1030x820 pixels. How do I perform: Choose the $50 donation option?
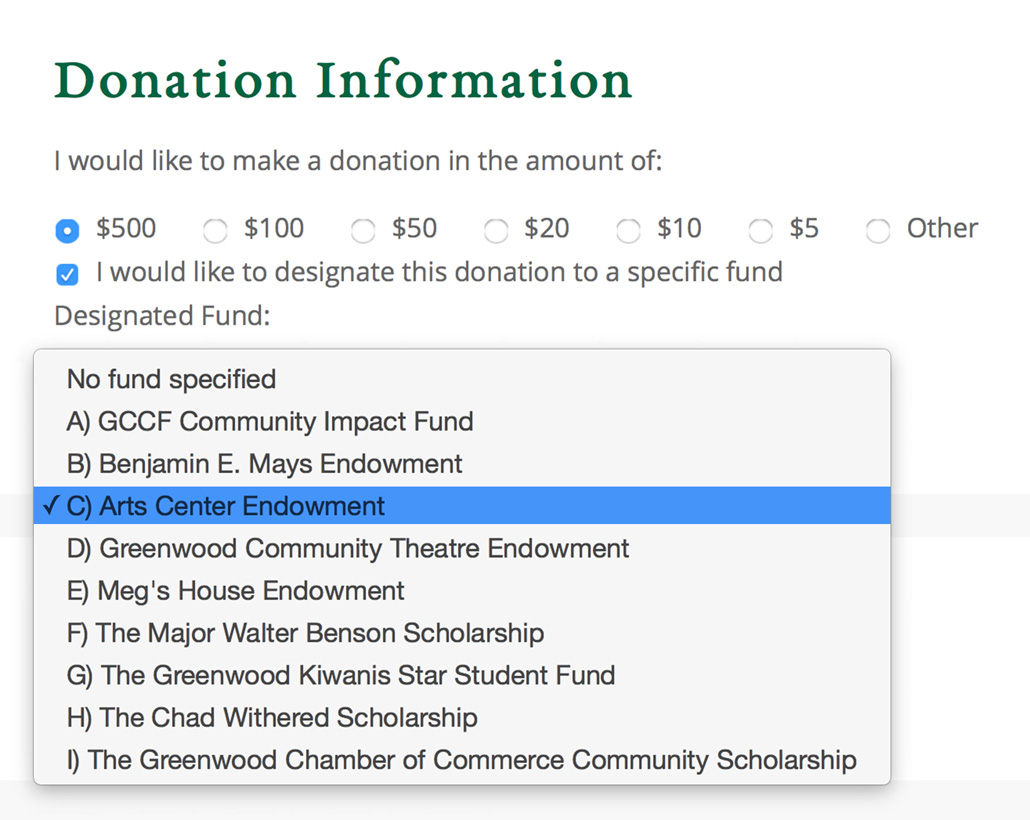click(x=363, y=231)
